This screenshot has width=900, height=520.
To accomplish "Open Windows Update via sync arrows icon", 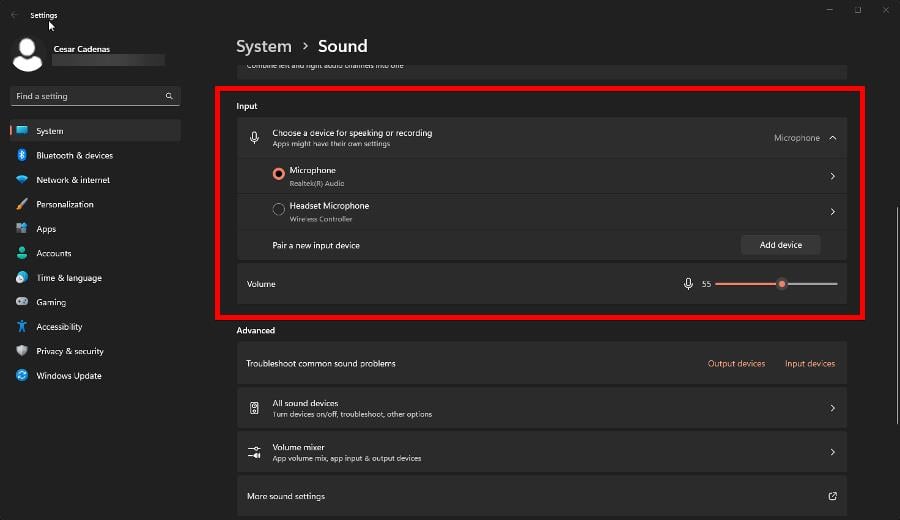I will pos(22,375).
